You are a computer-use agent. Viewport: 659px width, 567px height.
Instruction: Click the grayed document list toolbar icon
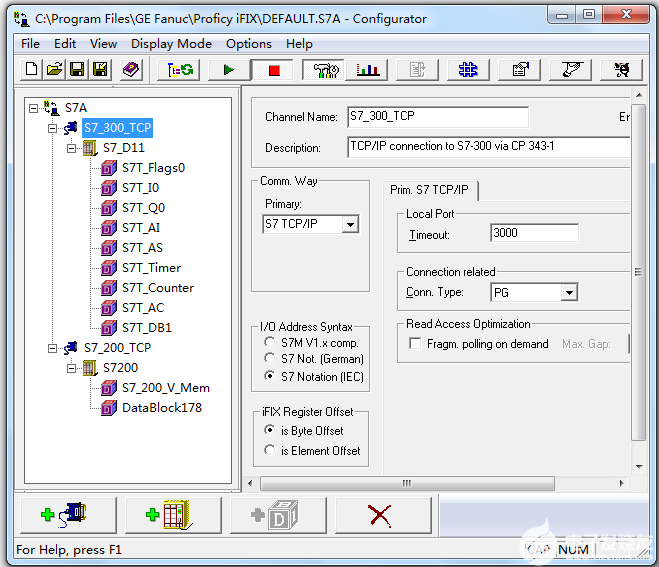(417, 69)
